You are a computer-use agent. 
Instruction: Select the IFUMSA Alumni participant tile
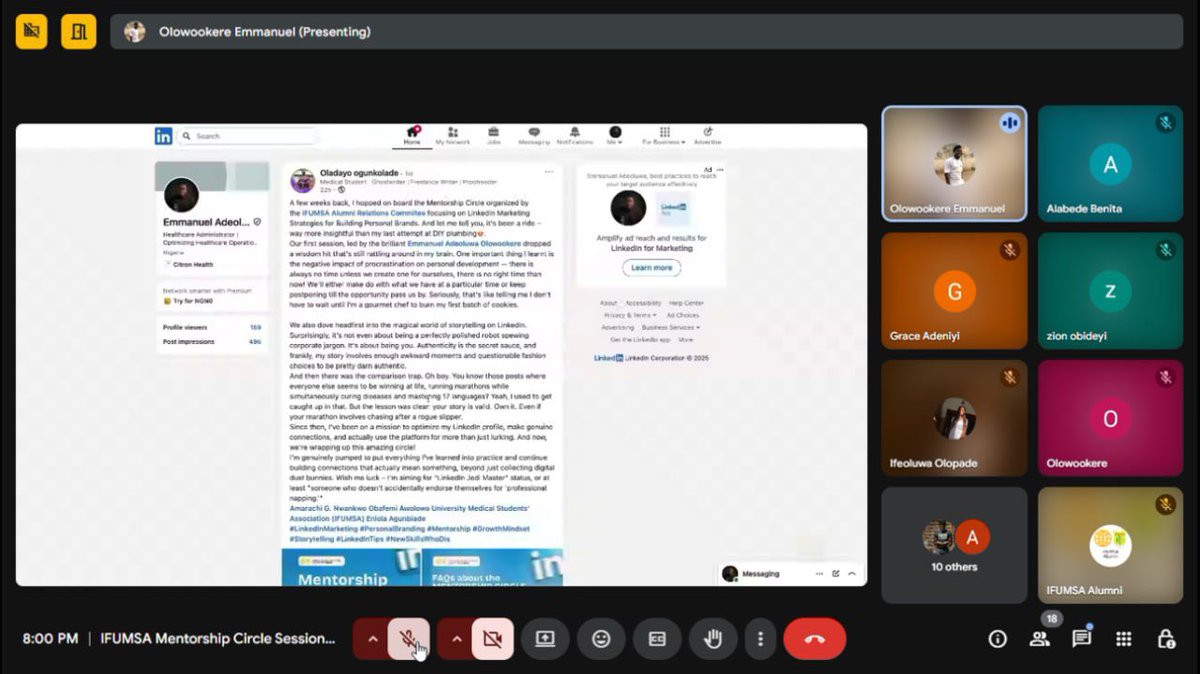tap(1111, 545)
